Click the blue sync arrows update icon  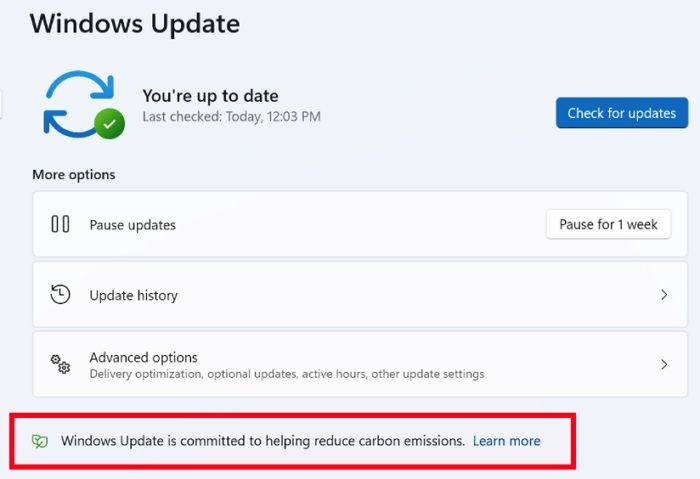[x=79, y=104]
